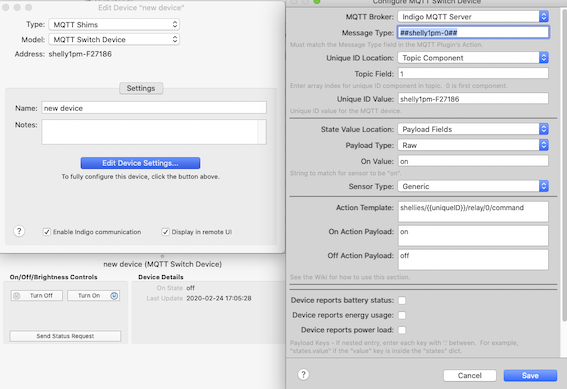Click the device Name field

click(x=154, y=108)
